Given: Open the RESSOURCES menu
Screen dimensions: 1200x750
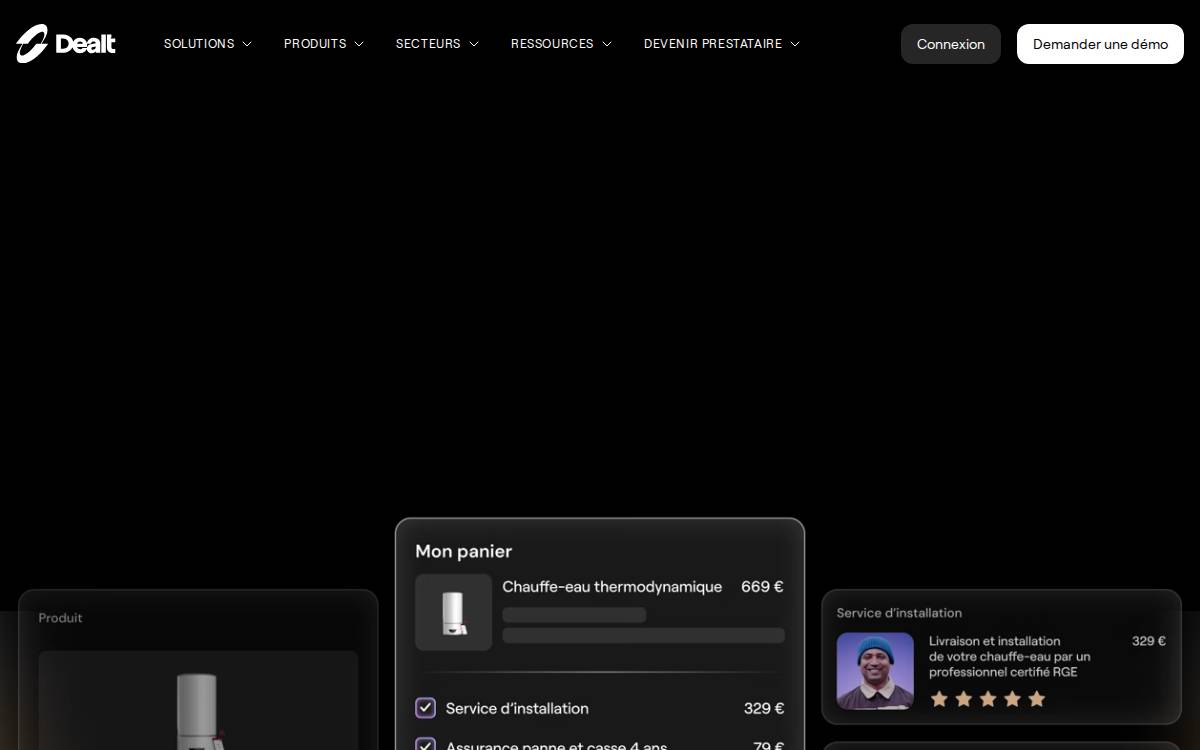Looking at the screenshot, I should 561,44.
